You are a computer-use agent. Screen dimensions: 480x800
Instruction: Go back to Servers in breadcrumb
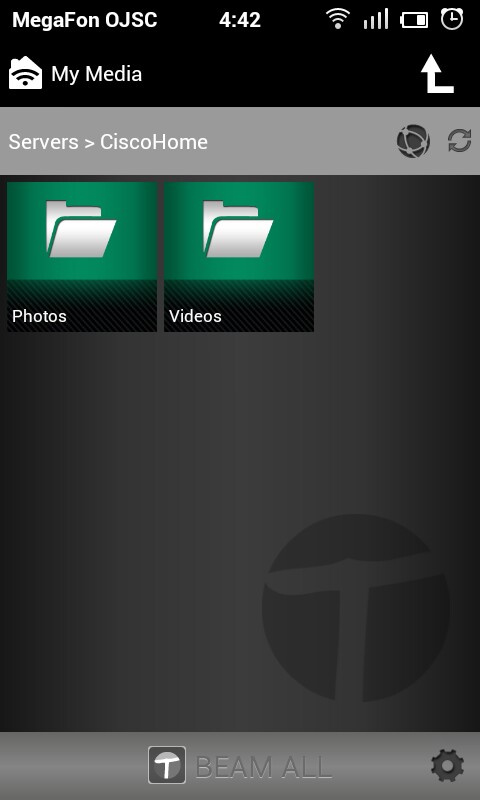[x=44, y=142]
